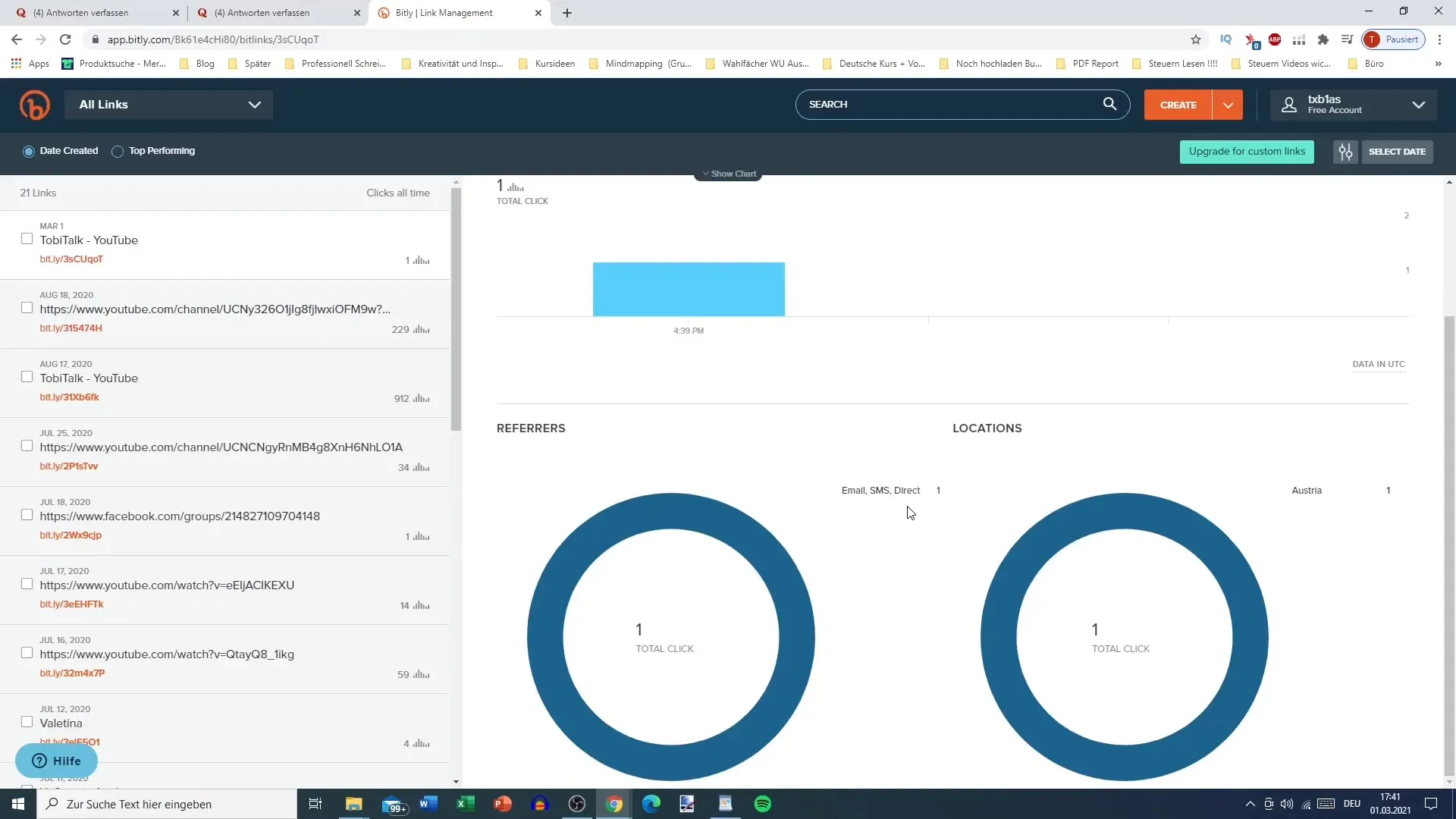This screenshot has height=819, width=1456.
Task: Toggle the Date Created radio button
Action: point(29,150)
